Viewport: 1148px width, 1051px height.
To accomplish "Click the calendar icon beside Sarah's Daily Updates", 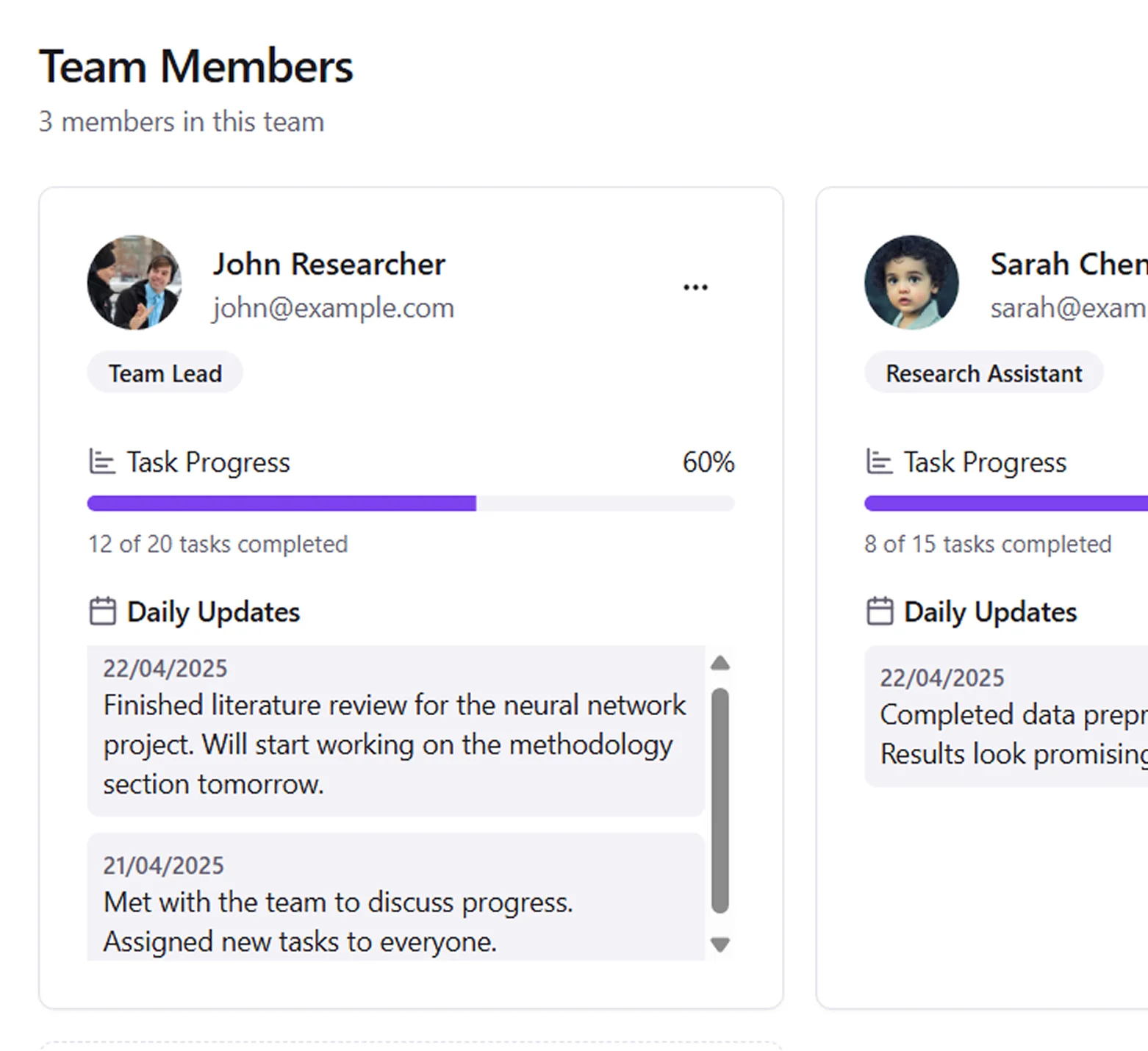I will [x=879, y=611].
